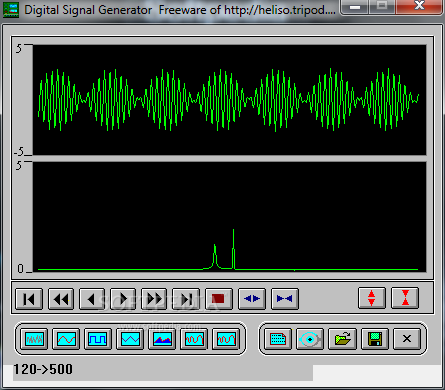Click the cyan eye view icon
Viewport: 445px width, 390px height.
(310, 339)
